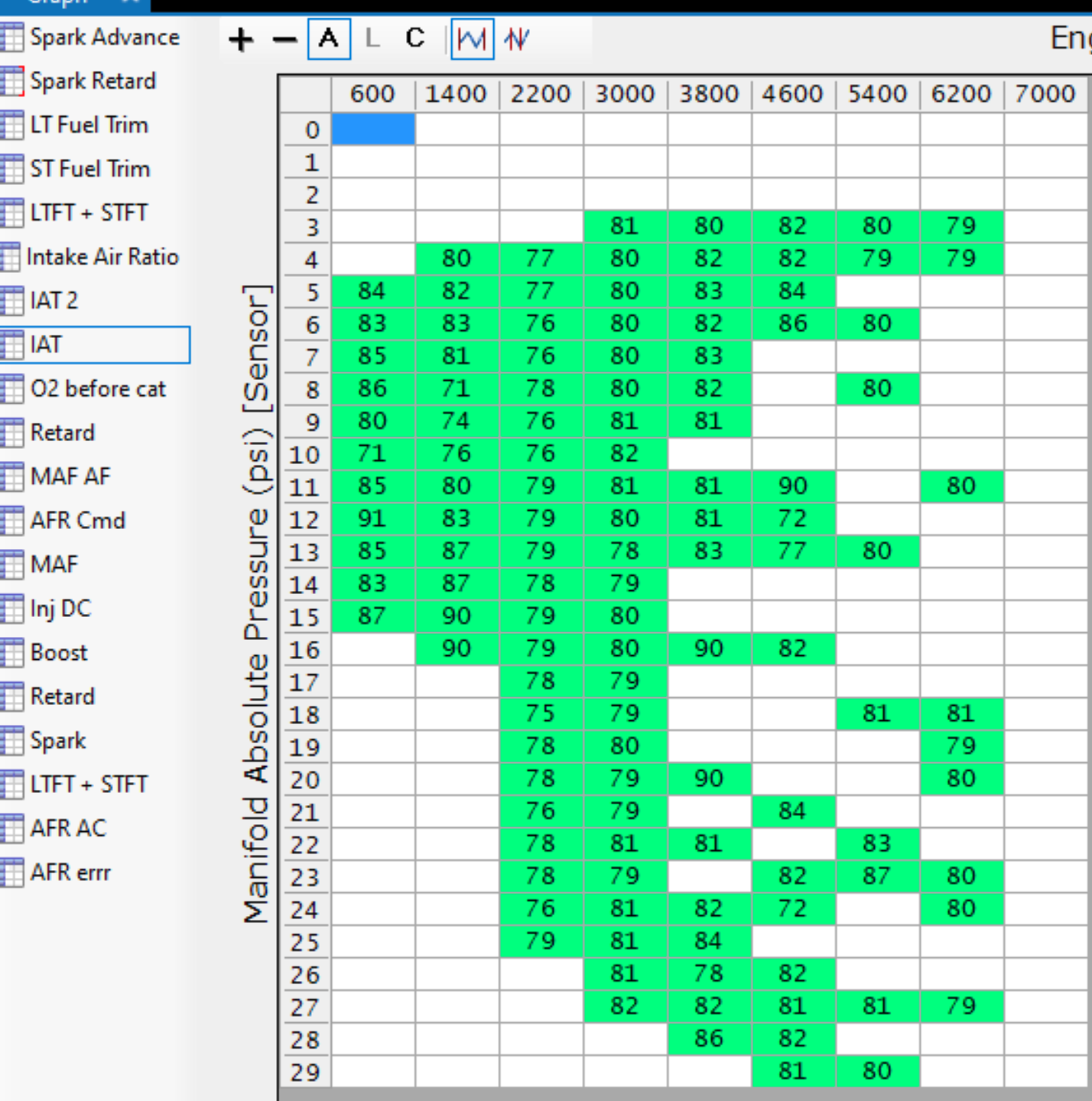Select the C display mode button
Image resolution: width=1092 pixels, height=1101 pixels.
click(x=414, y=38)
